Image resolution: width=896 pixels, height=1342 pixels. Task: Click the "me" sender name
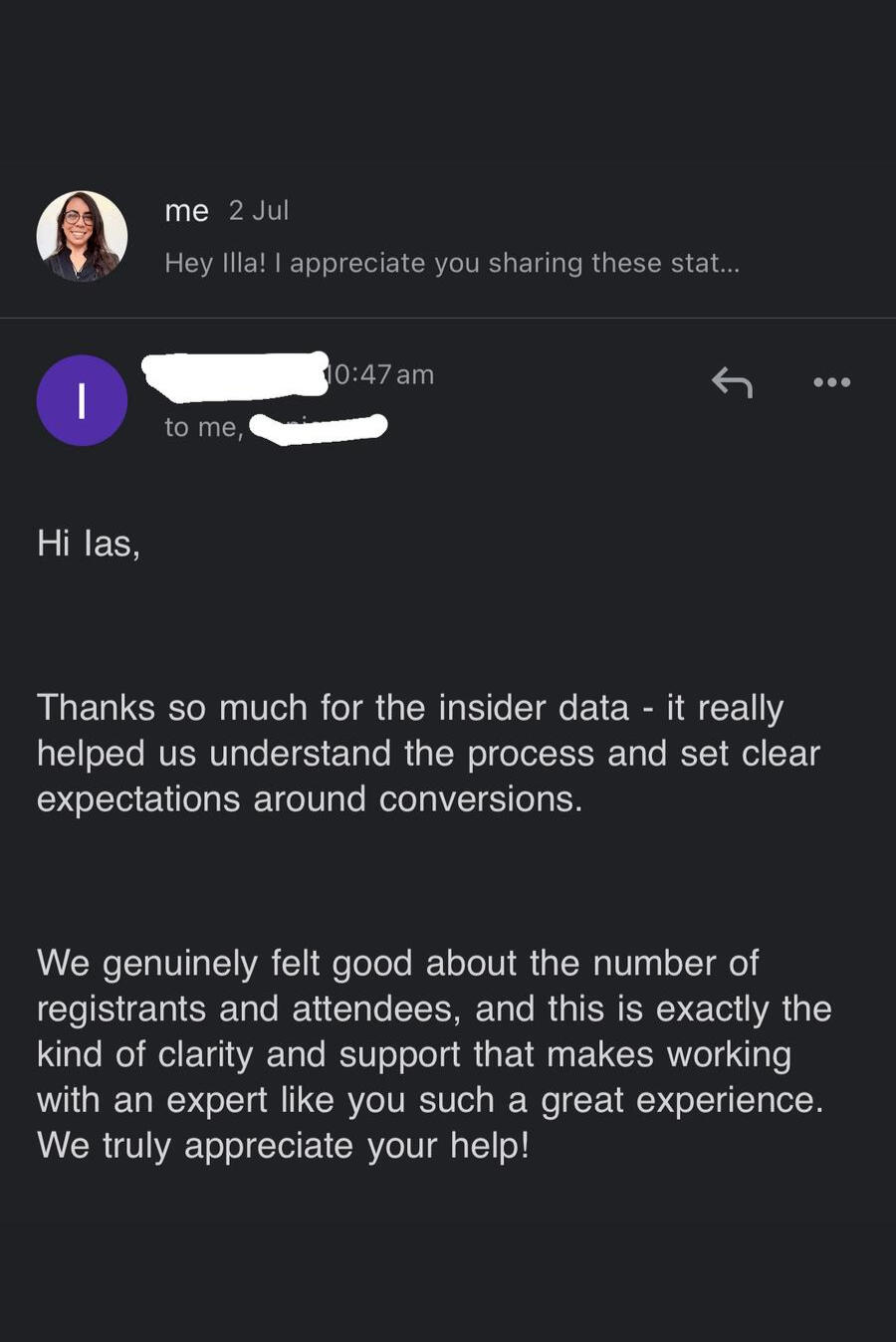[186, 211]
